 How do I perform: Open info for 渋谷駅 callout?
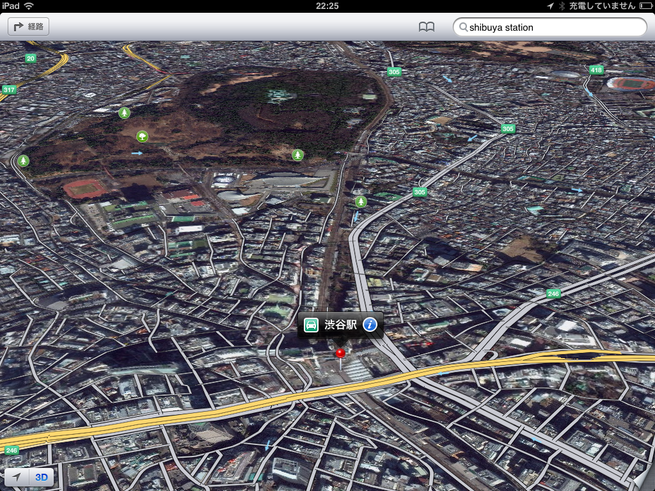click(x=370, y=325)
